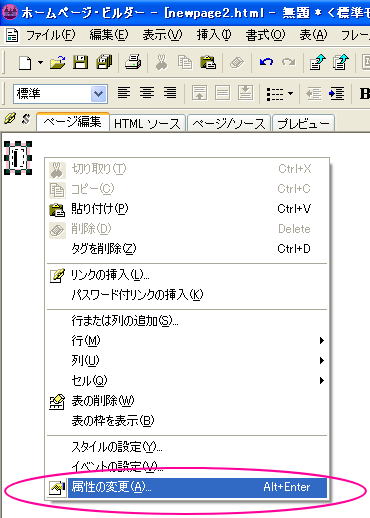Choose 表の削除(W) in context menu

coord(187,401)
